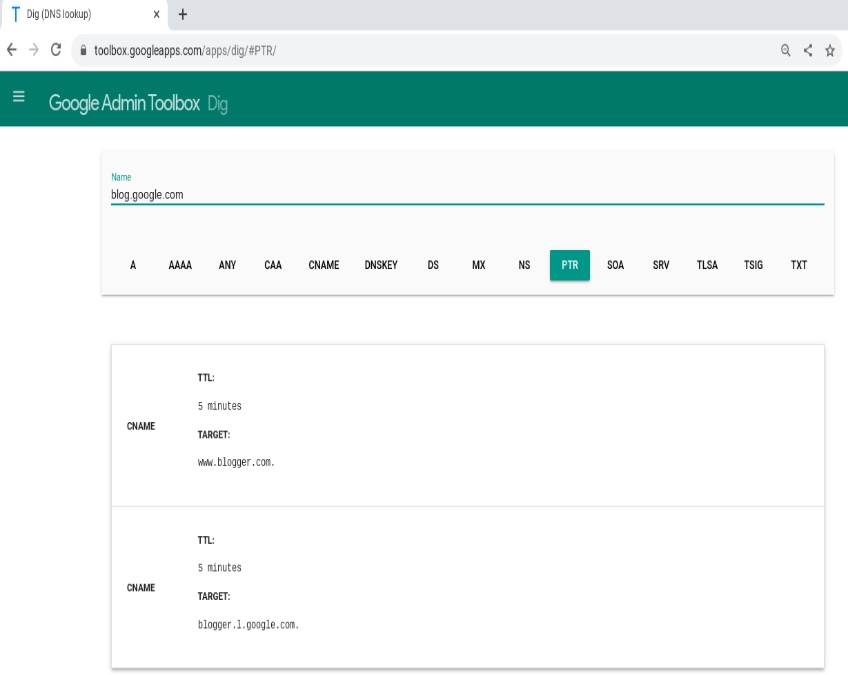
Task: Click the TARGET: label above www.blogger.com.
Action: 214,434
